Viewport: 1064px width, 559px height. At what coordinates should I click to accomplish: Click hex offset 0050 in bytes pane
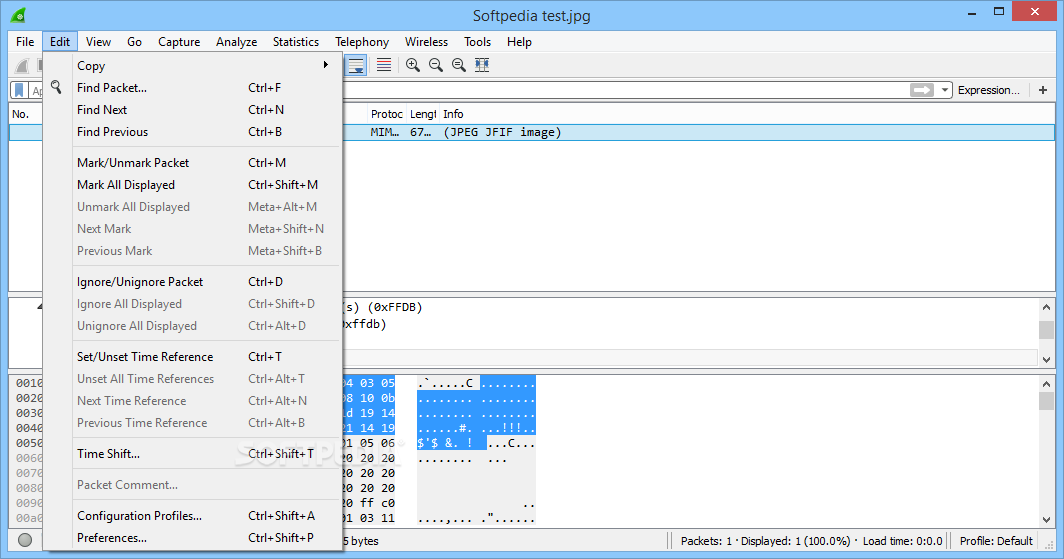[29, 443]
